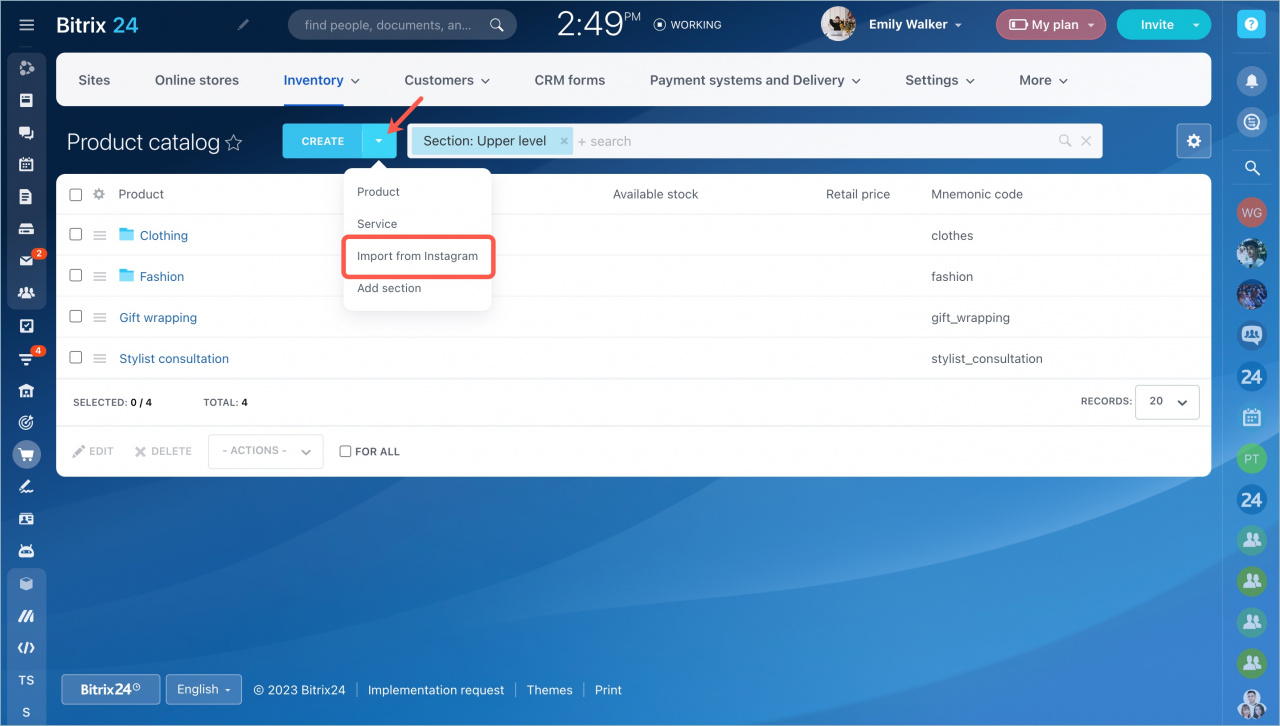Open the calendar icon in right panel
Image resolution: width=1280 pixels, height=726 pixels.
coord(1252,417)
